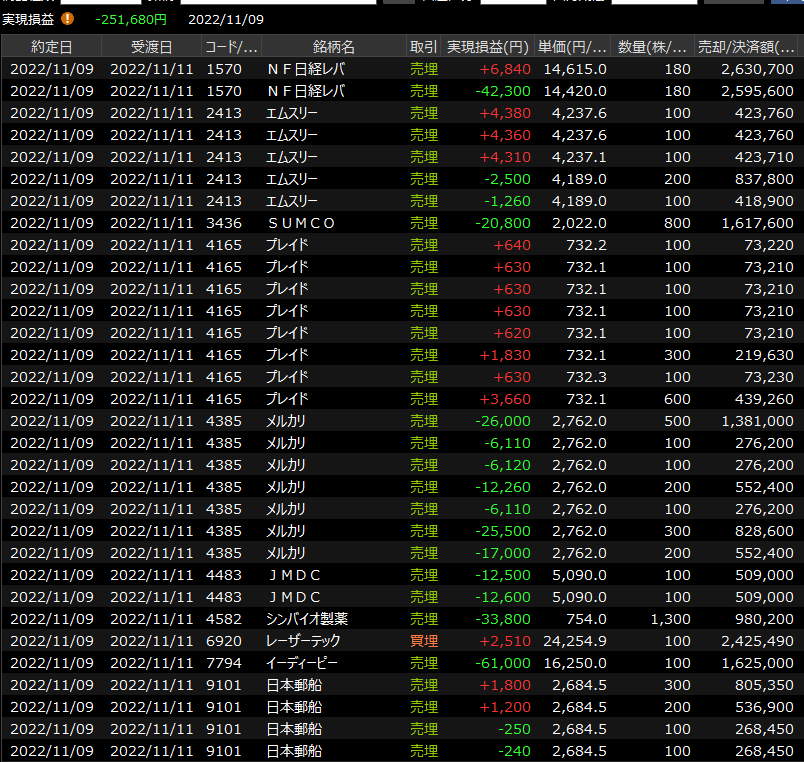
Task: Sort by the 約定日 column header
Action: click(51, 47)
